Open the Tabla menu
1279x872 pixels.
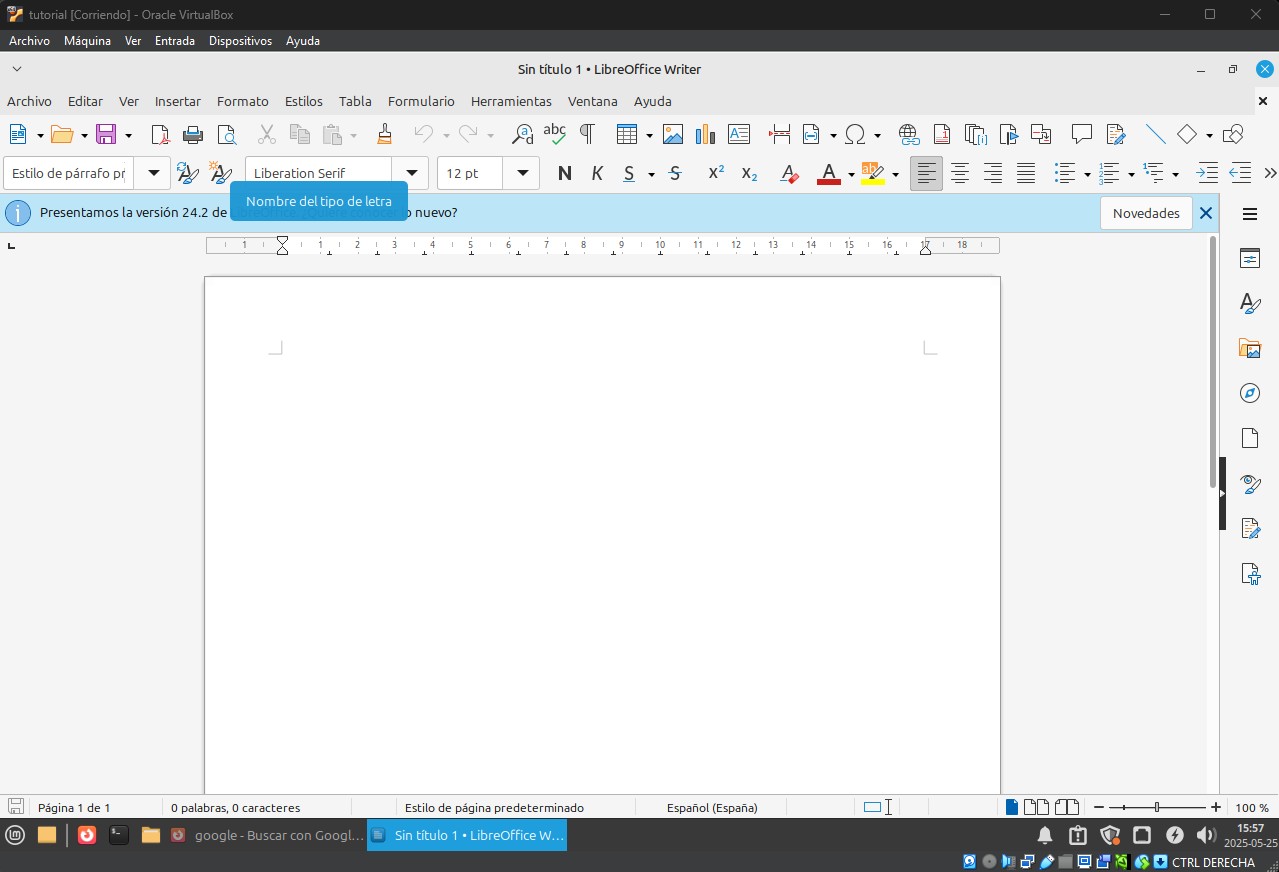(355, 101)
